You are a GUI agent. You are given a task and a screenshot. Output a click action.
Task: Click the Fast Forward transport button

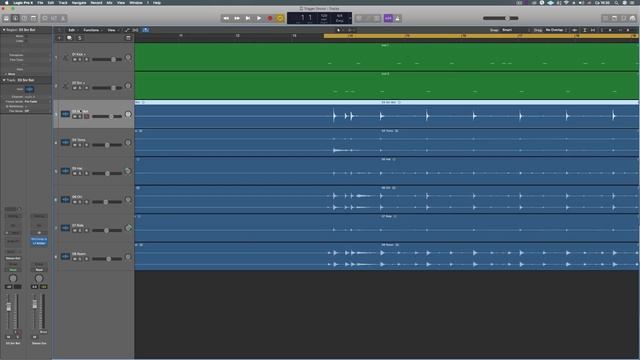click(x=237, y=18)
